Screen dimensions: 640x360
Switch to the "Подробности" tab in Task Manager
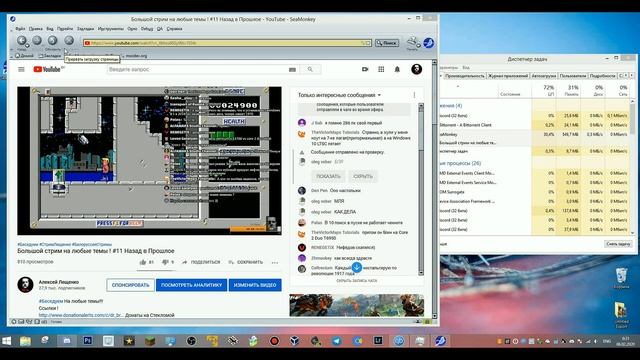pos(602,76)
